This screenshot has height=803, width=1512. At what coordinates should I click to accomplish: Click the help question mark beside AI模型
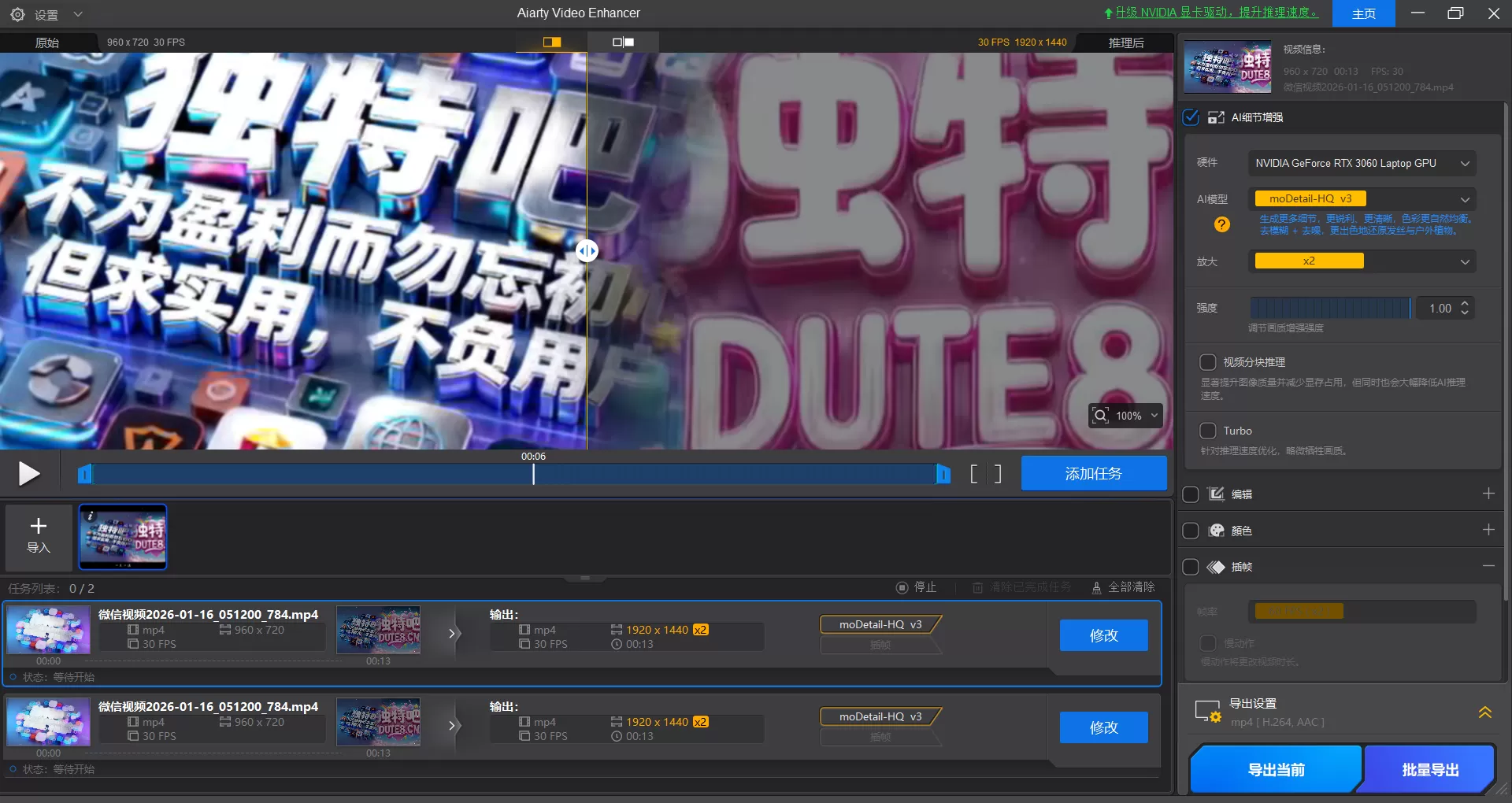(x=1221, y=224)
